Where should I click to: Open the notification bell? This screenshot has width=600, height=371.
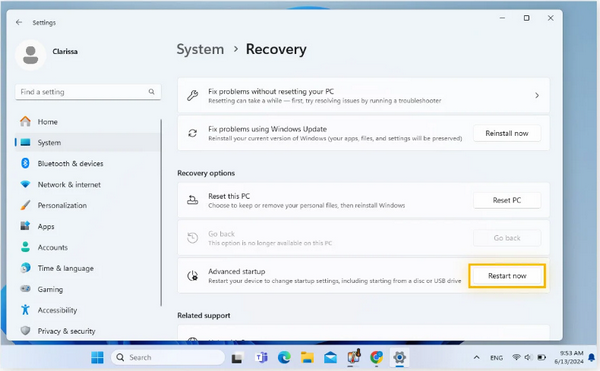pyautogui.click(x=592, y=357)
